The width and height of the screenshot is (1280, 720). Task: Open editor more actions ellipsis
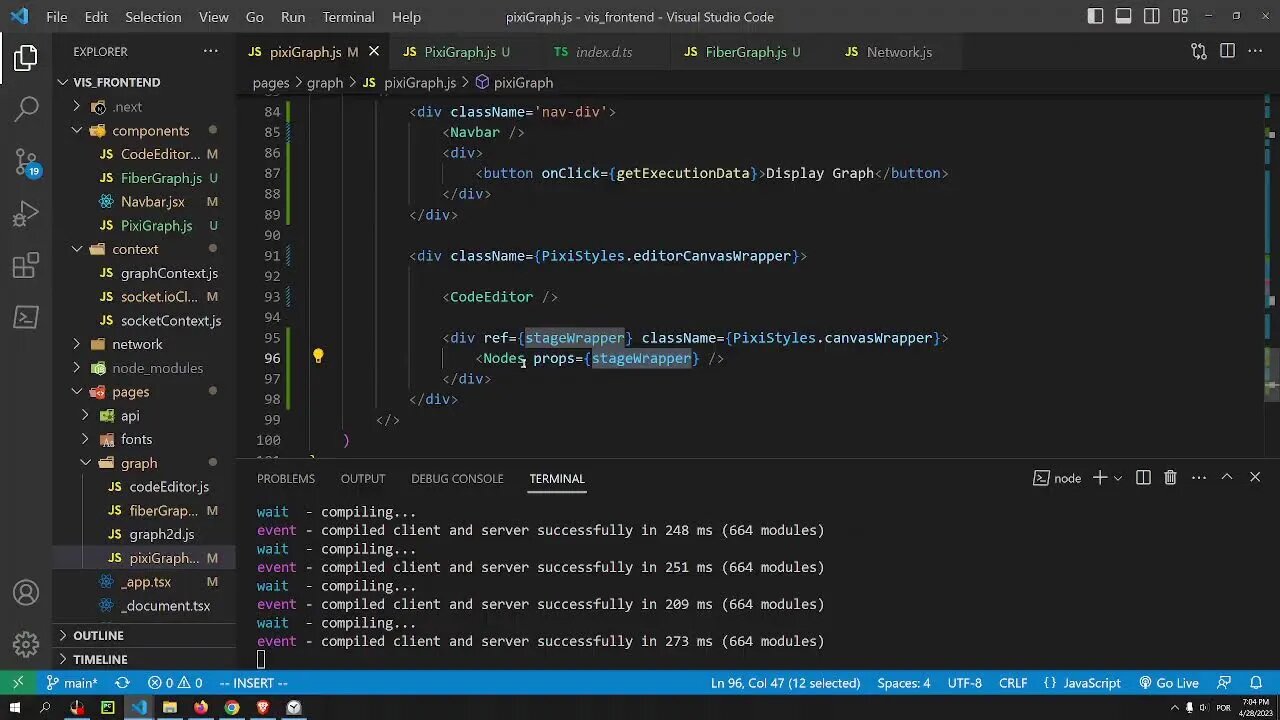pos(1255,52)
